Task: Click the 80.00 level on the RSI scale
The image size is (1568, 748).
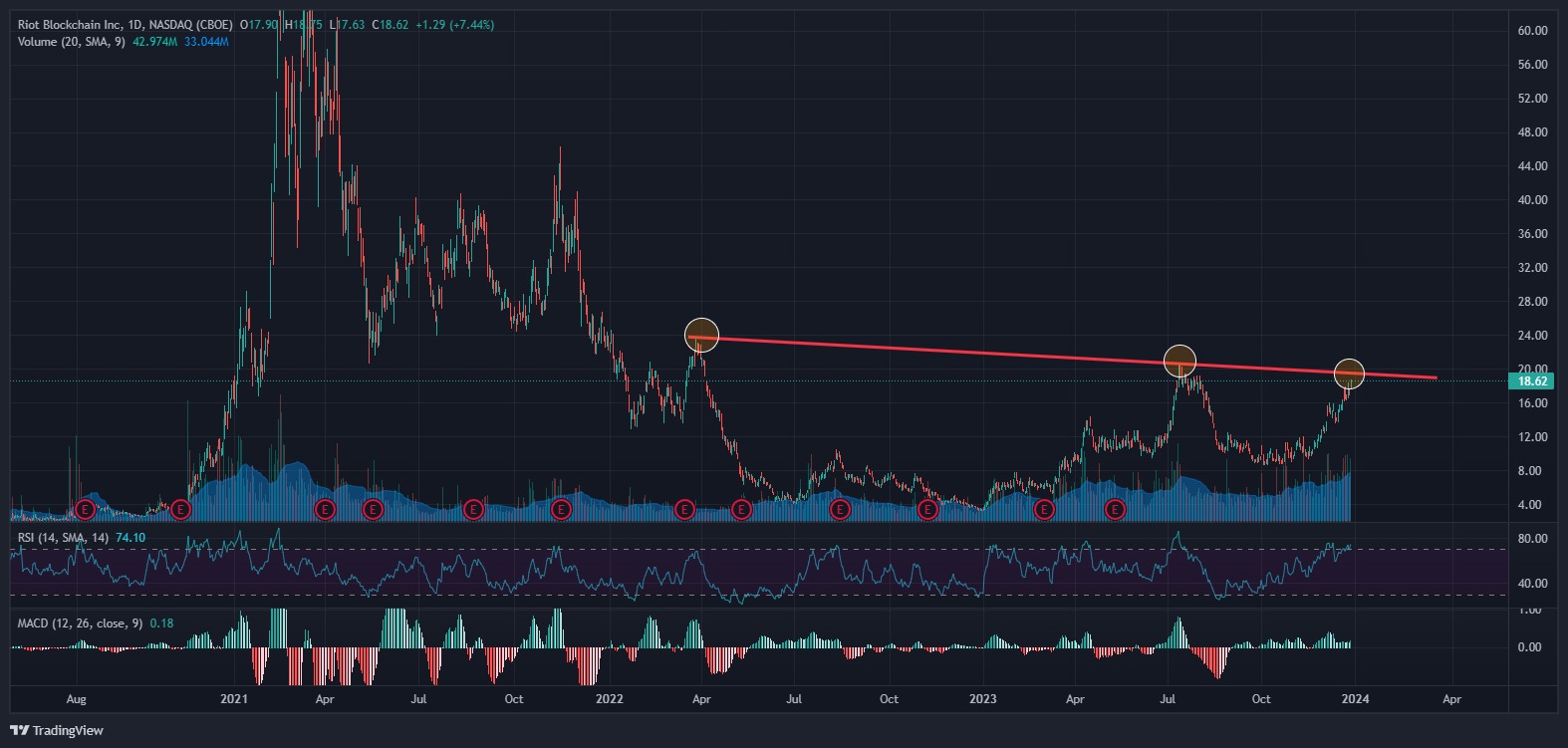Action: coord(1532,539)
